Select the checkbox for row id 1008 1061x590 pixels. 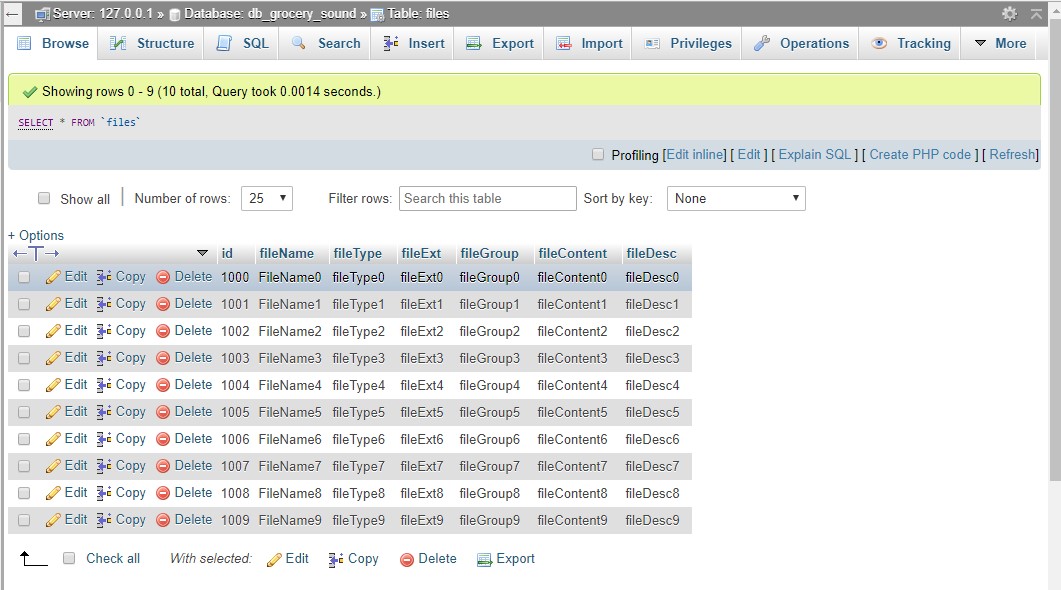(24, 493)
